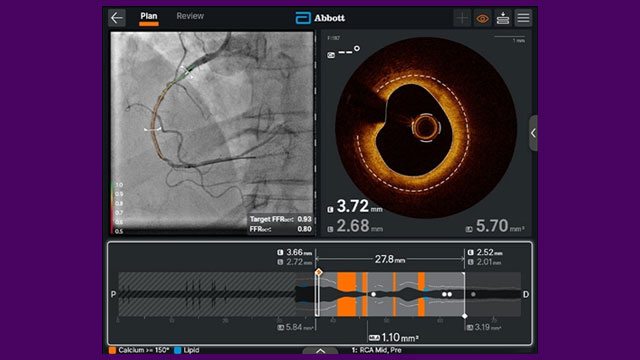Click the RCA Mid, Pre label

tap(376, 350)
